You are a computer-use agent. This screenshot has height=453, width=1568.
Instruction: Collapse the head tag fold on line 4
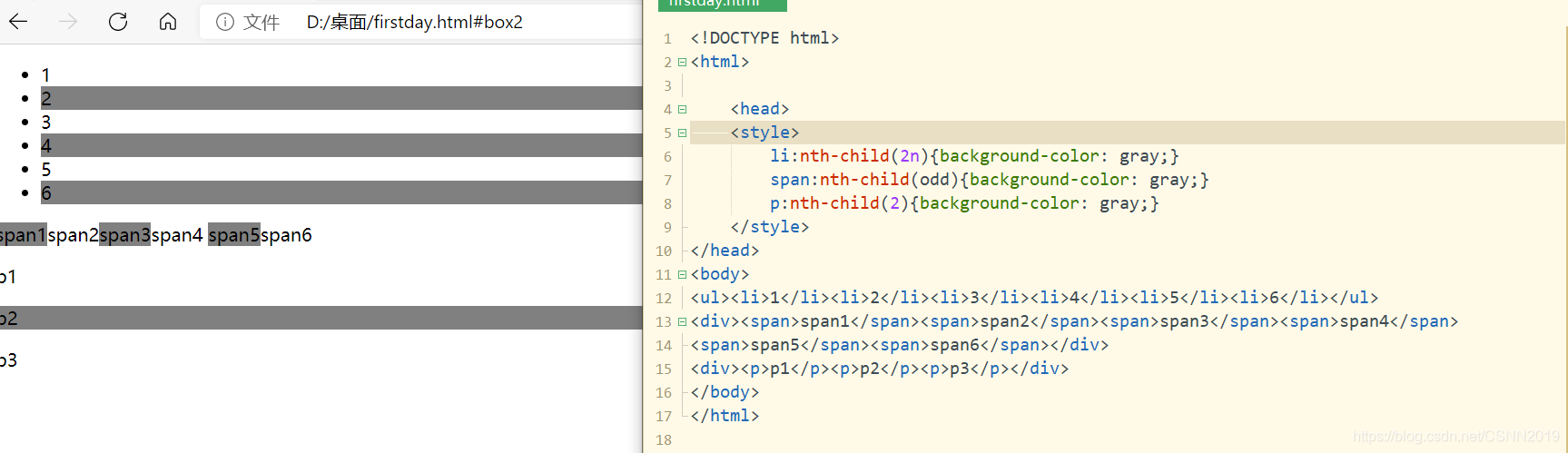point(682,109)
